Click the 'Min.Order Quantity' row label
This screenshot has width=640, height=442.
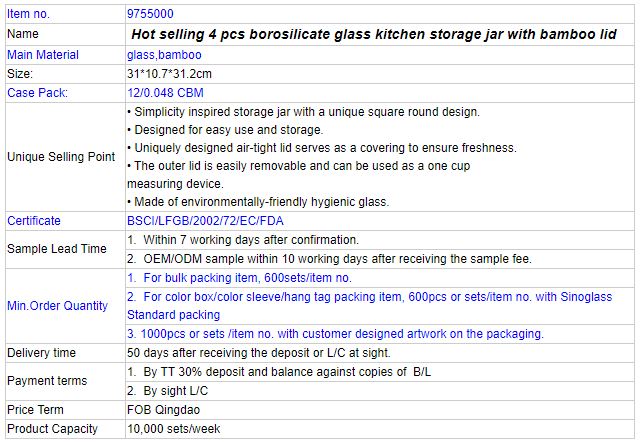[58, 306]
